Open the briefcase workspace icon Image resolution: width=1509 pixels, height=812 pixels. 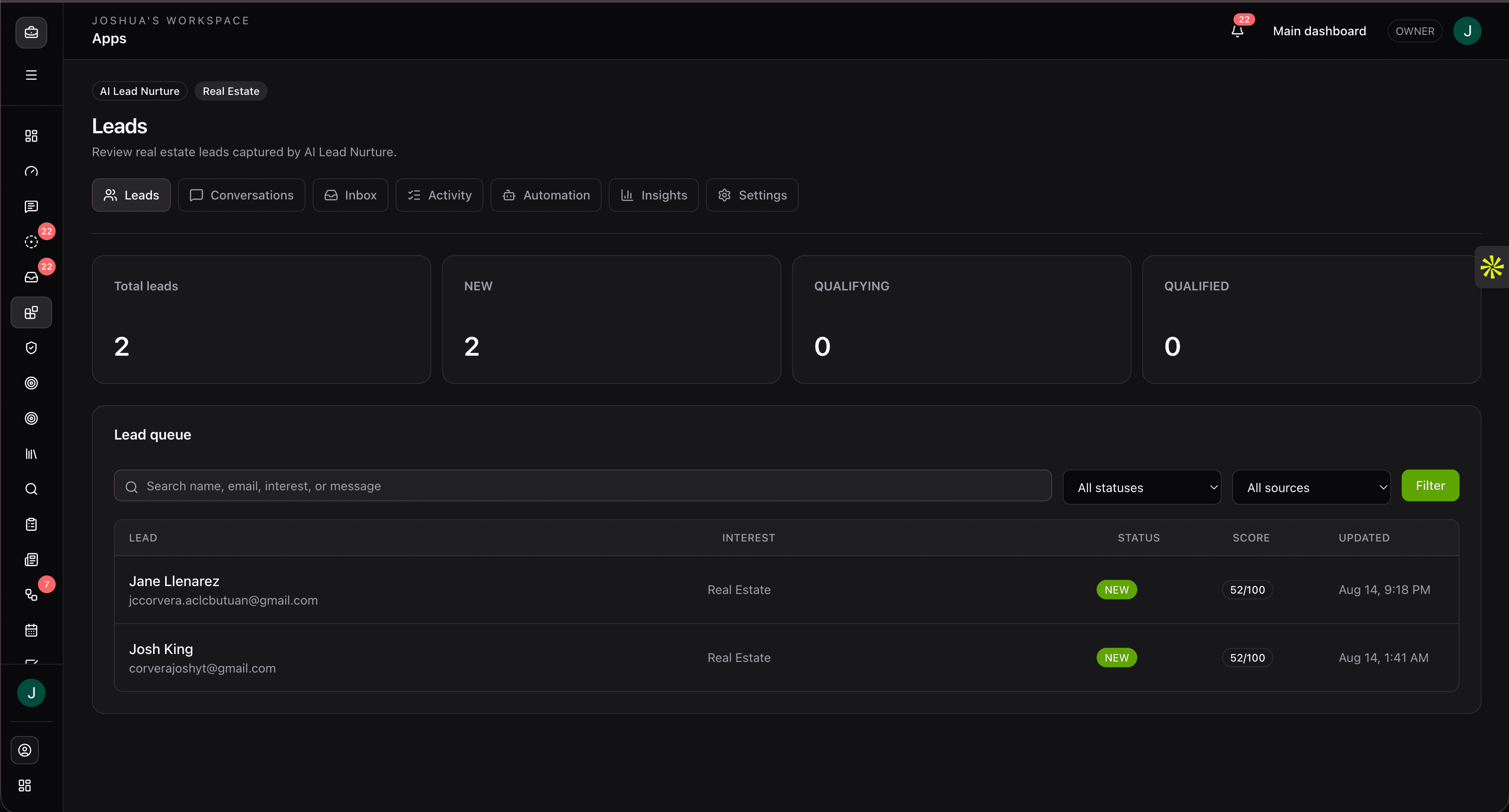[x=31, y=32]
